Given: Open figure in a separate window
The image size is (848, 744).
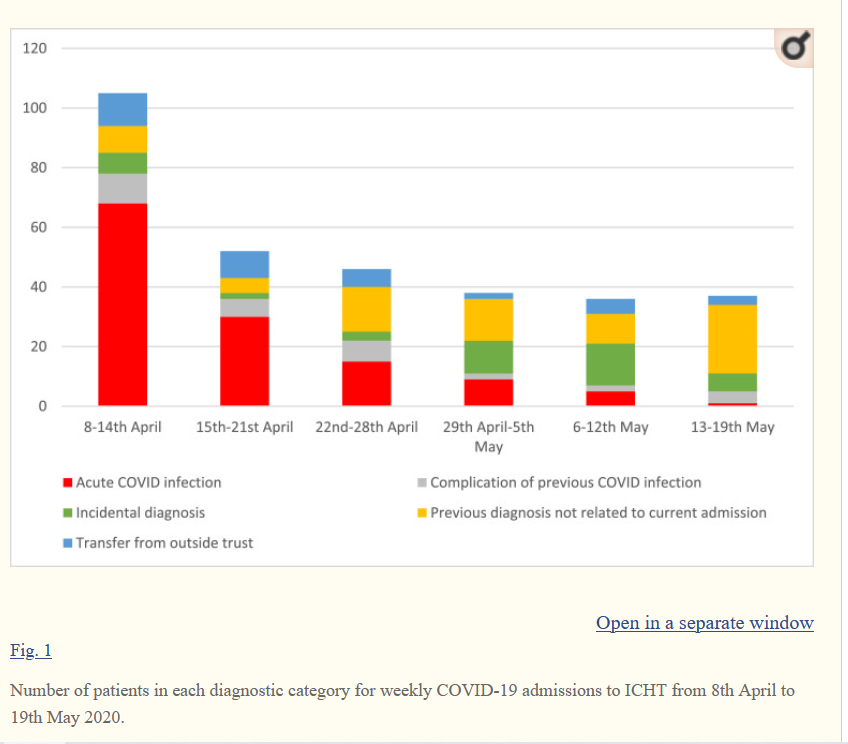Looking at the screenshot, I should tap(704, 623).
